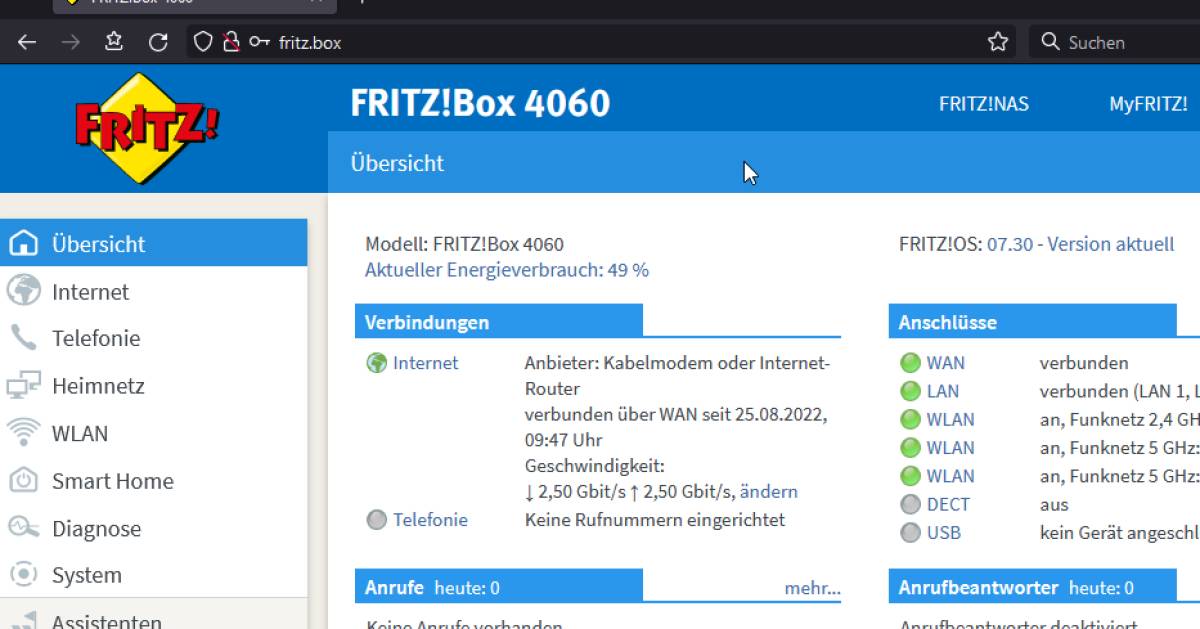Click the System sidebar icon
This screenshot has height=629, width=1200.
coord(22,575)
